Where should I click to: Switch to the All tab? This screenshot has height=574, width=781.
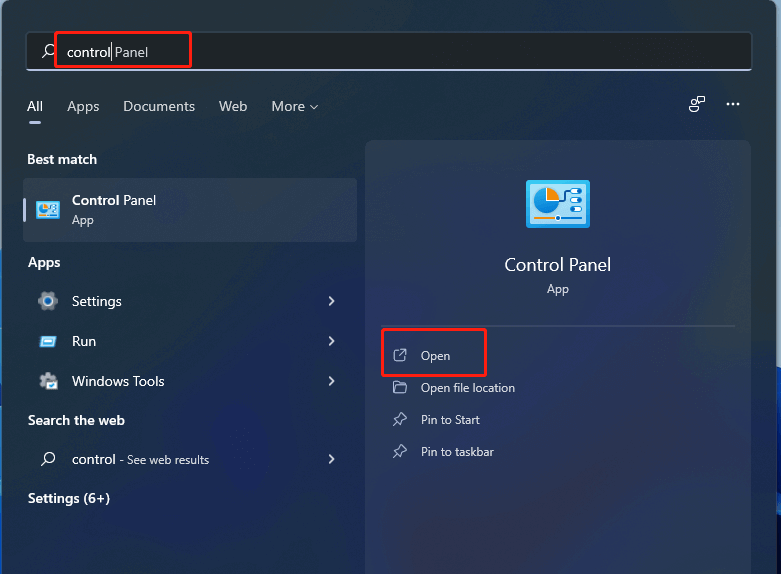[35, 106]
